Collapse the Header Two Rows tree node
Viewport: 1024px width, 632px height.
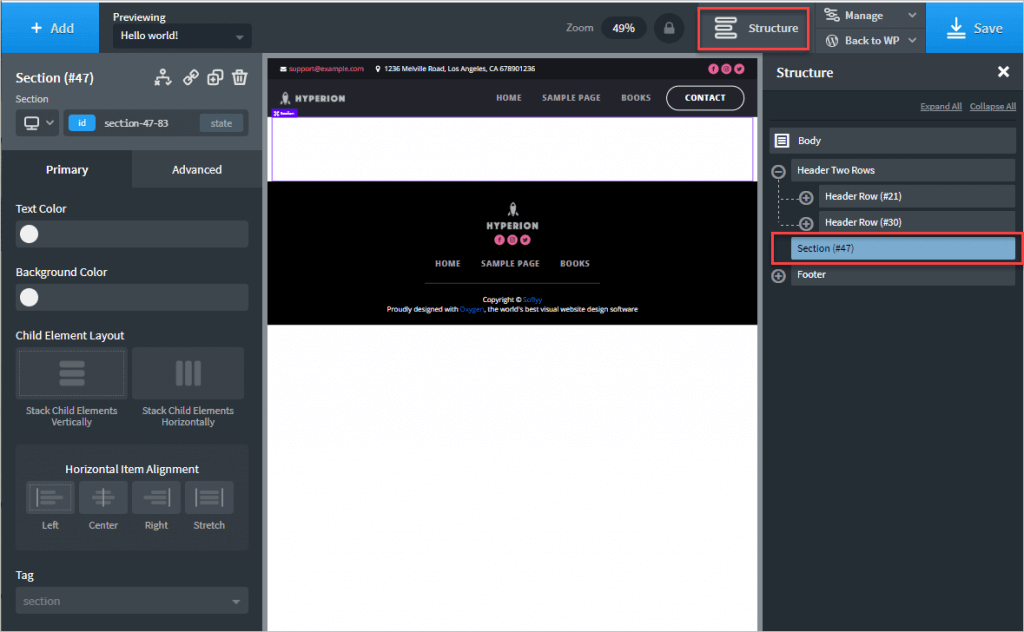coord(778,171)
